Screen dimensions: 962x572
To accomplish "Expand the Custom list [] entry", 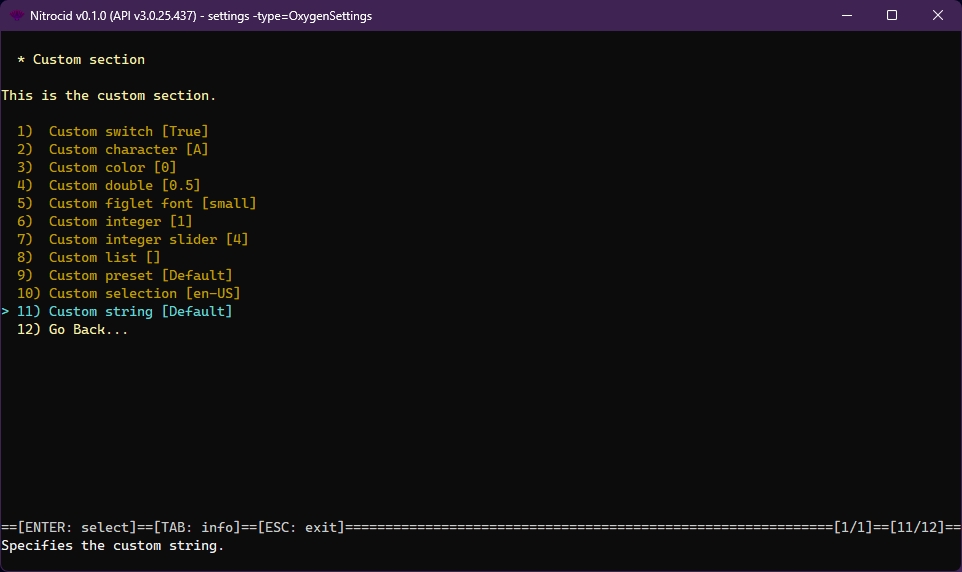I will [x=104, y=257].
